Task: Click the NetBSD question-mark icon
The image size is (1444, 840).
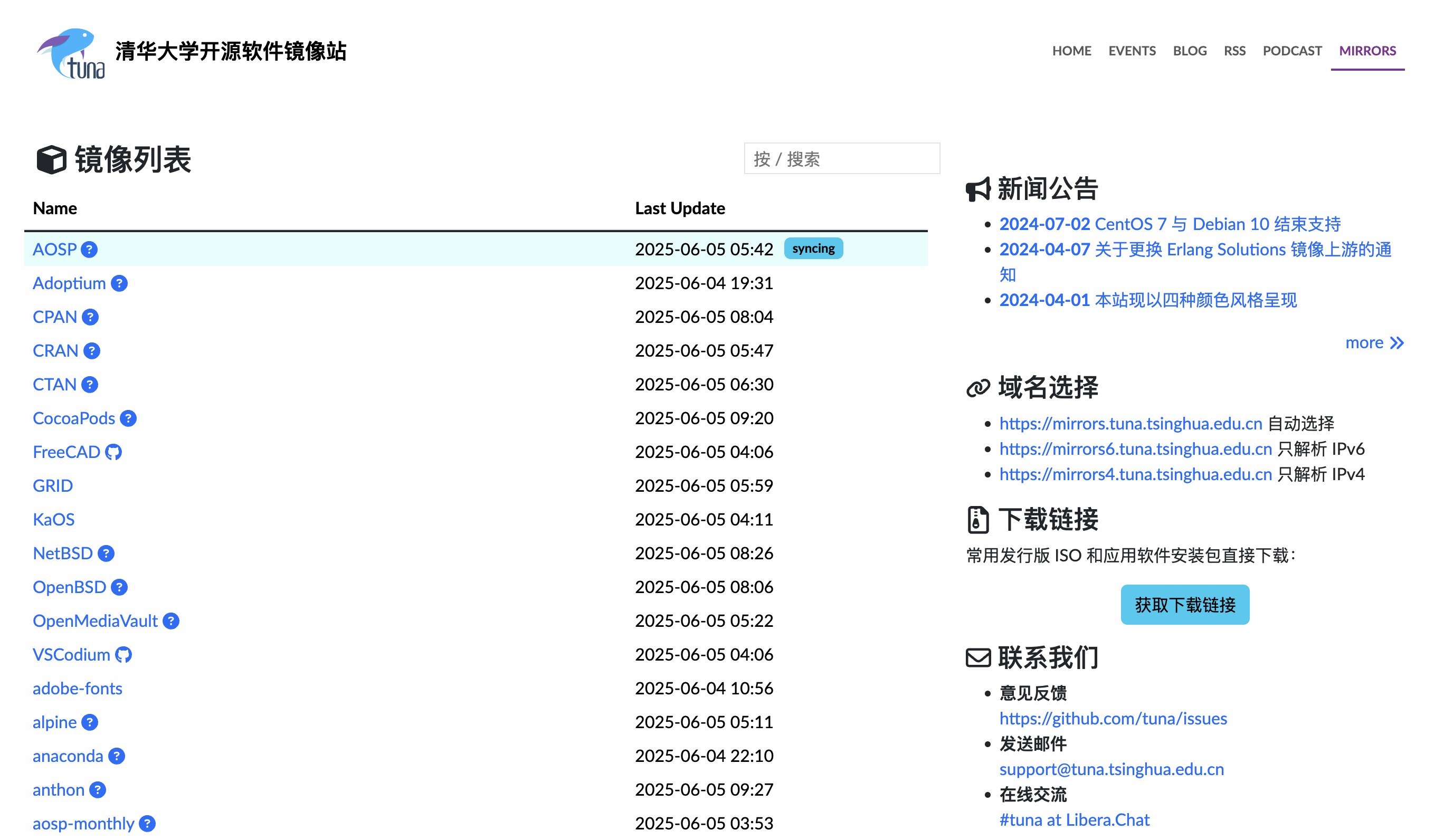Action: (106, 553)
